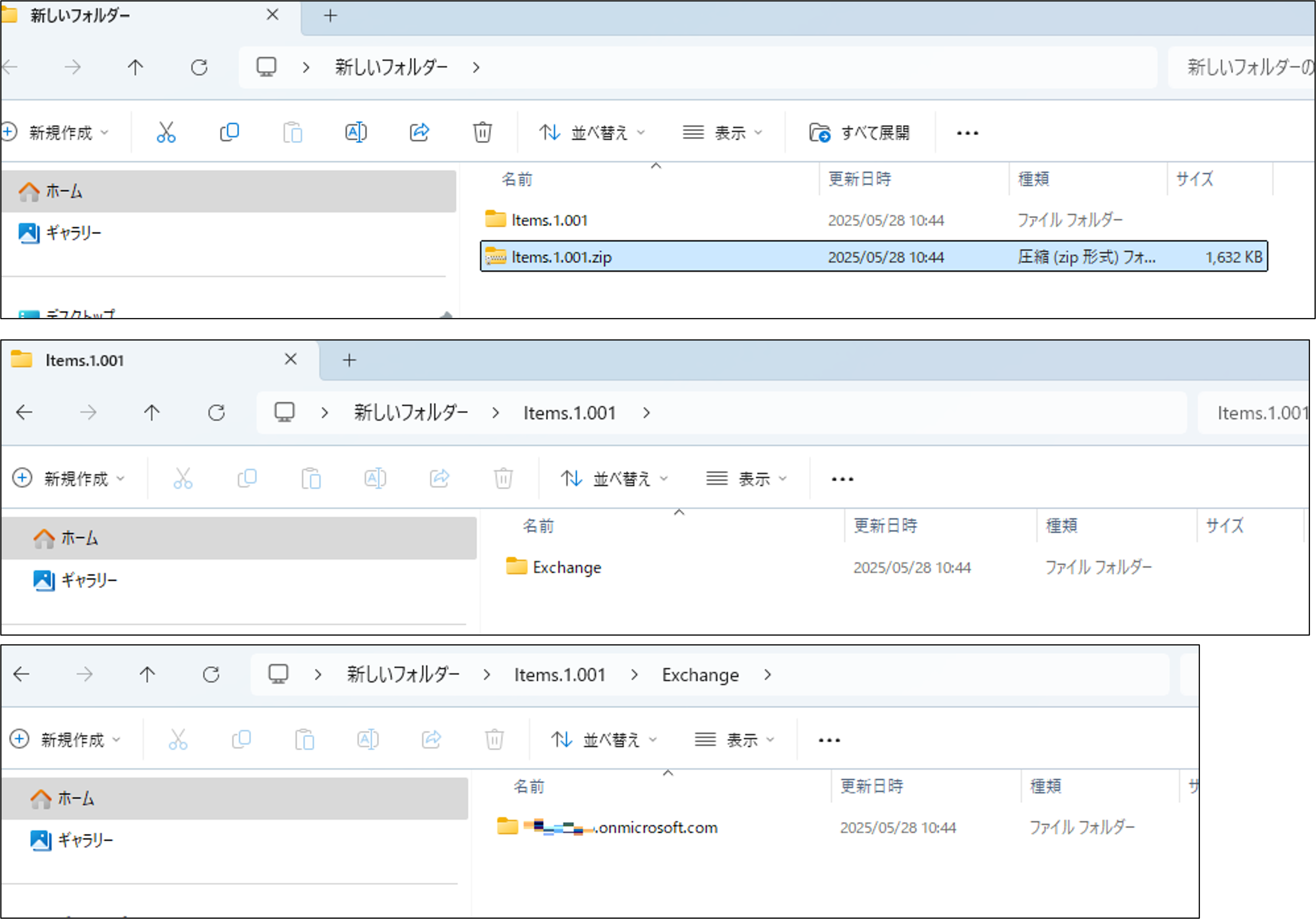
Task: Select the Items.1.001.zip file row
Action: tap(873, 256)
